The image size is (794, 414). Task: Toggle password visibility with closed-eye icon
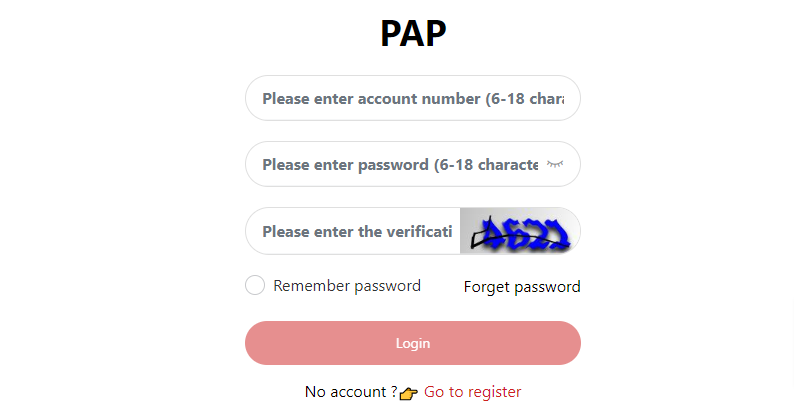coord(554,164)
